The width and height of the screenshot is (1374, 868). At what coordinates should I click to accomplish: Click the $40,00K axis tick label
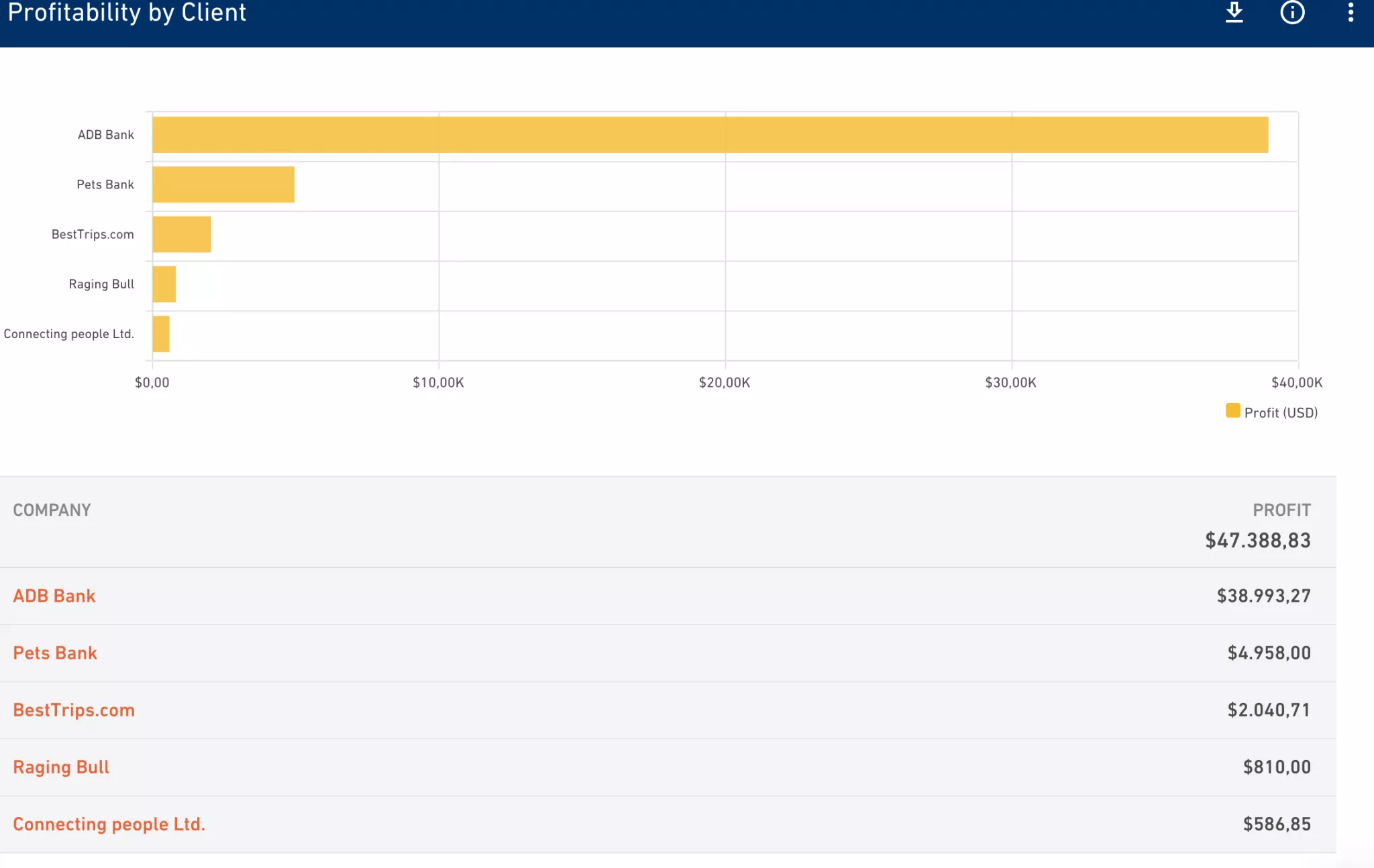coord(1297,382)
